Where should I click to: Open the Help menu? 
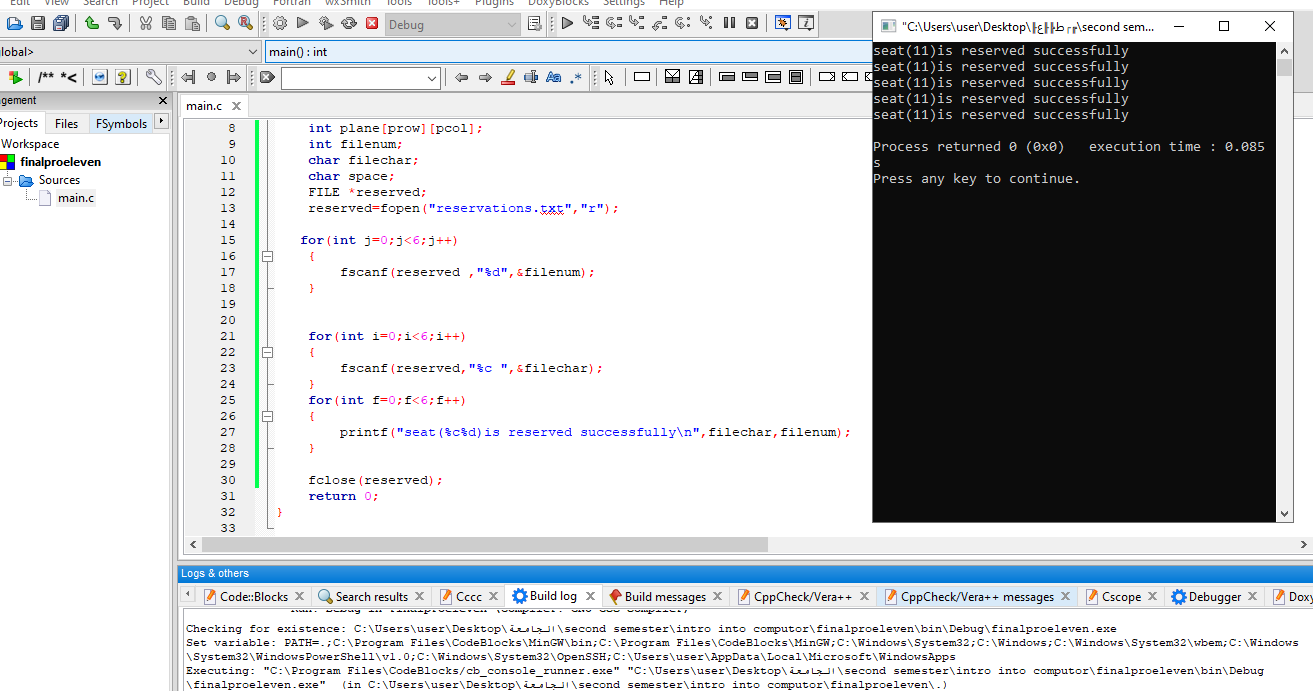tap(671, 3)
